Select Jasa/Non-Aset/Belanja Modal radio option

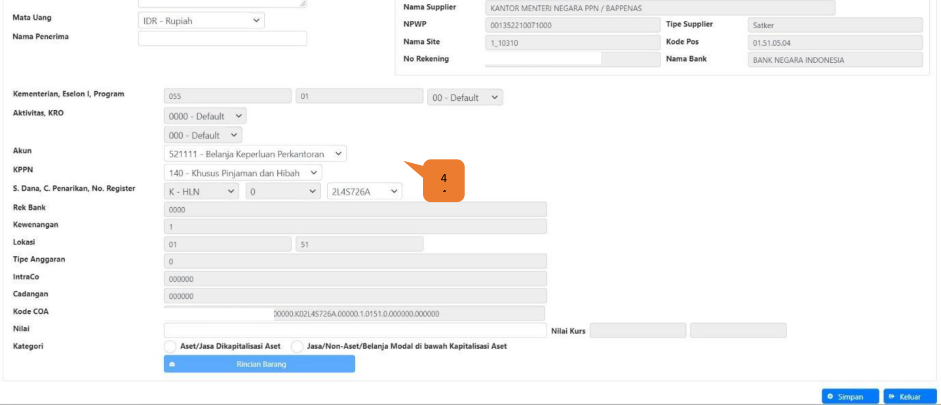(297, 346)
